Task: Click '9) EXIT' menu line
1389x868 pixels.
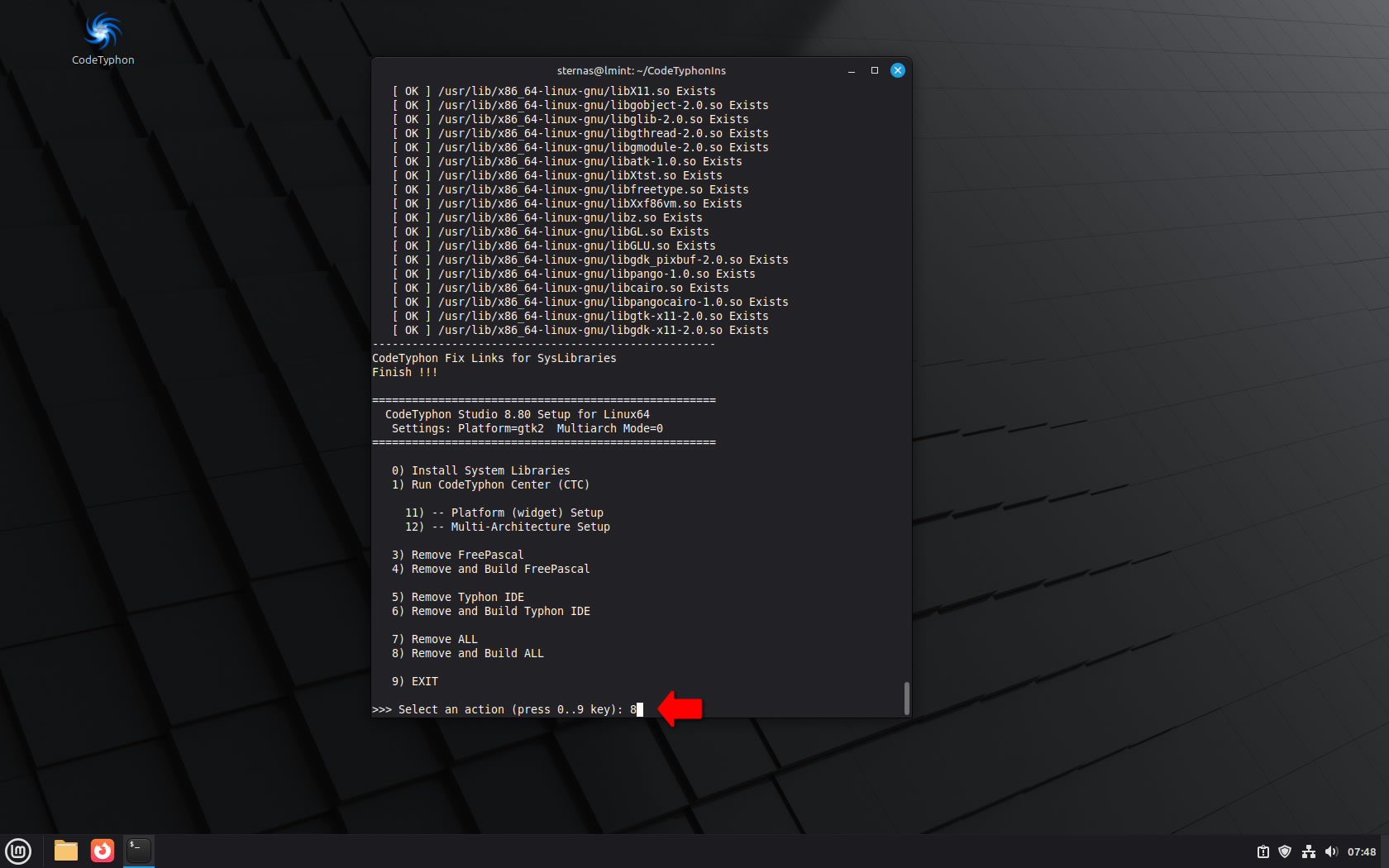Action: 415,681
